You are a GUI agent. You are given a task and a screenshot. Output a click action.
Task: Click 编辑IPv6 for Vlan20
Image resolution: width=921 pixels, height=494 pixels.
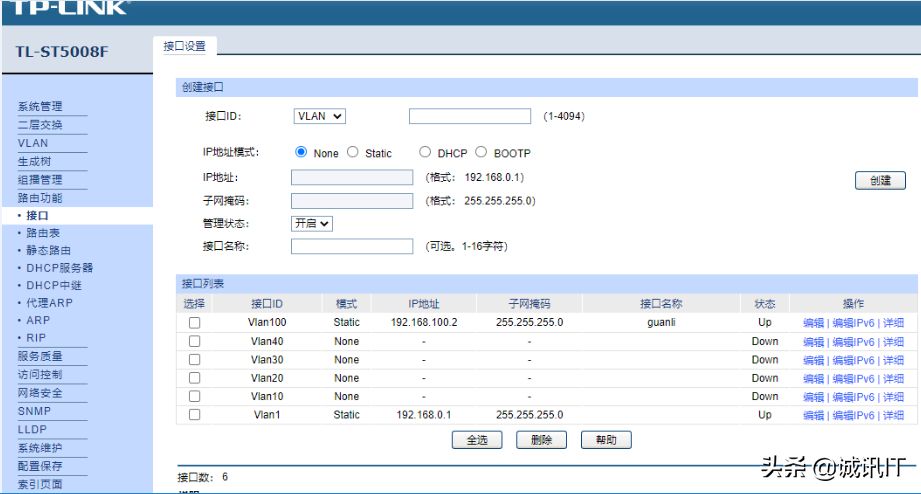pyautogui.click(x=853, y=379)
